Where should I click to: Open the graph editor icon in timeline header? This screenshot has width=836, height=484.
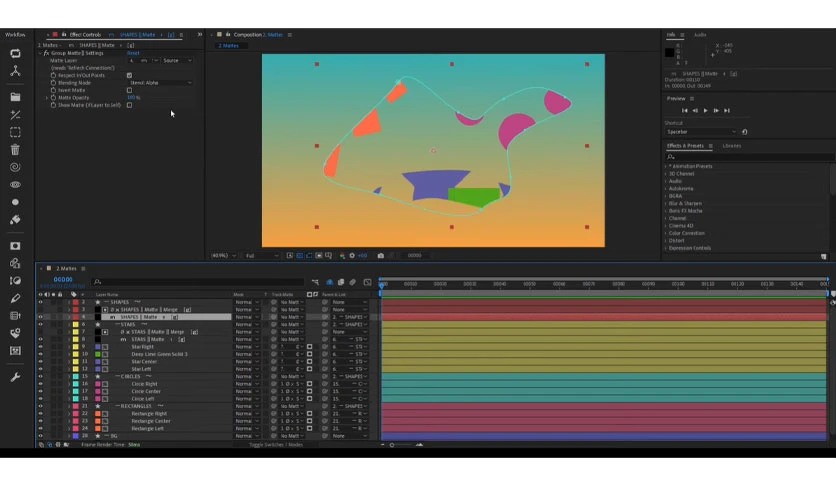[367, 282]
